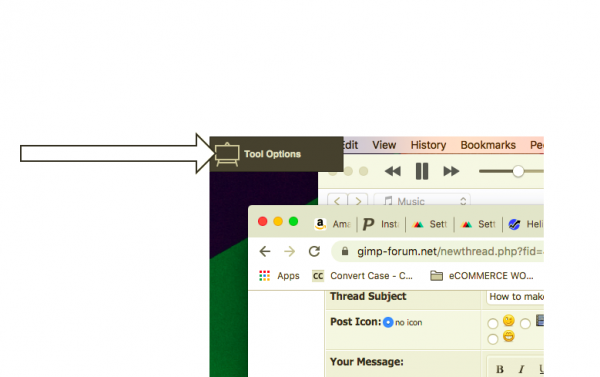Click the browser back arrow
Viewport: 600px width, 377px height.
(x=265, y=251)
